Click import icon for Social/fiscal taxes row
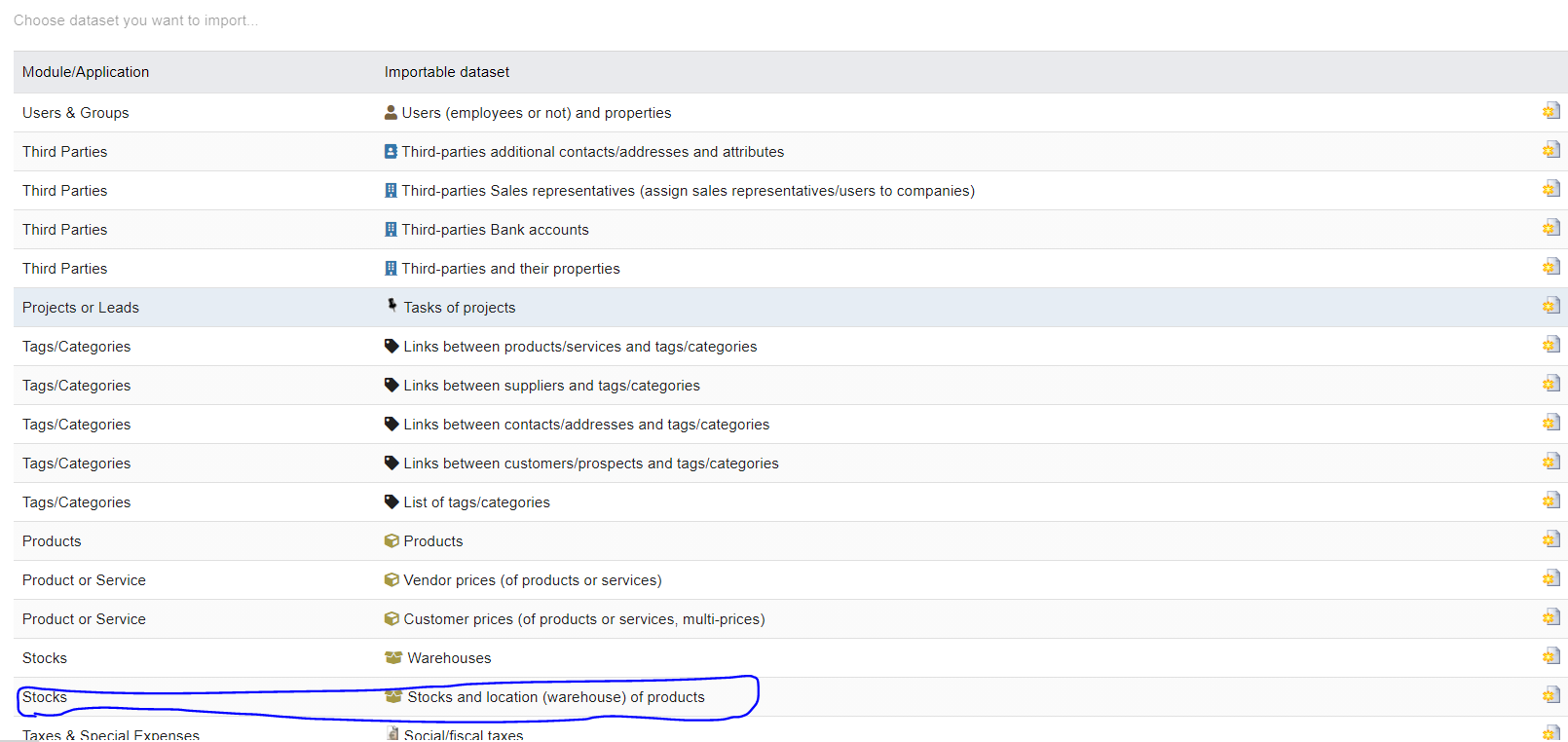Viewport: 1568px width, 742px height. pos(1550,732)
